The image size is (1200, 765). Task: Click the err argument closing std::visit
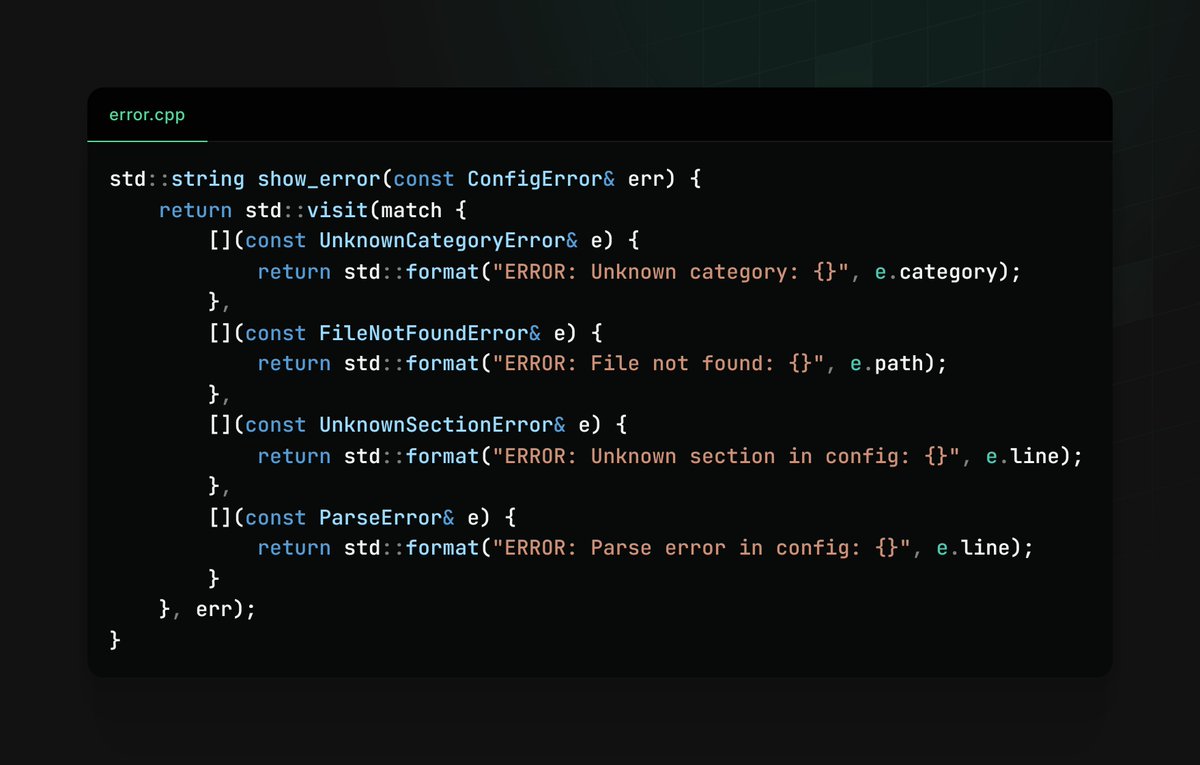pos(214,609)
